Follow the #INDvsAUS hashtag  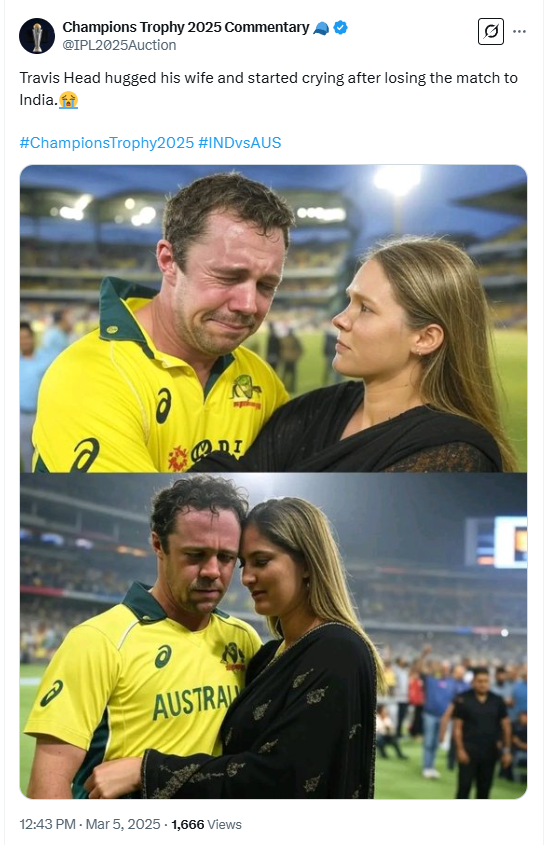pyautogui.click(x=240, y=143)
